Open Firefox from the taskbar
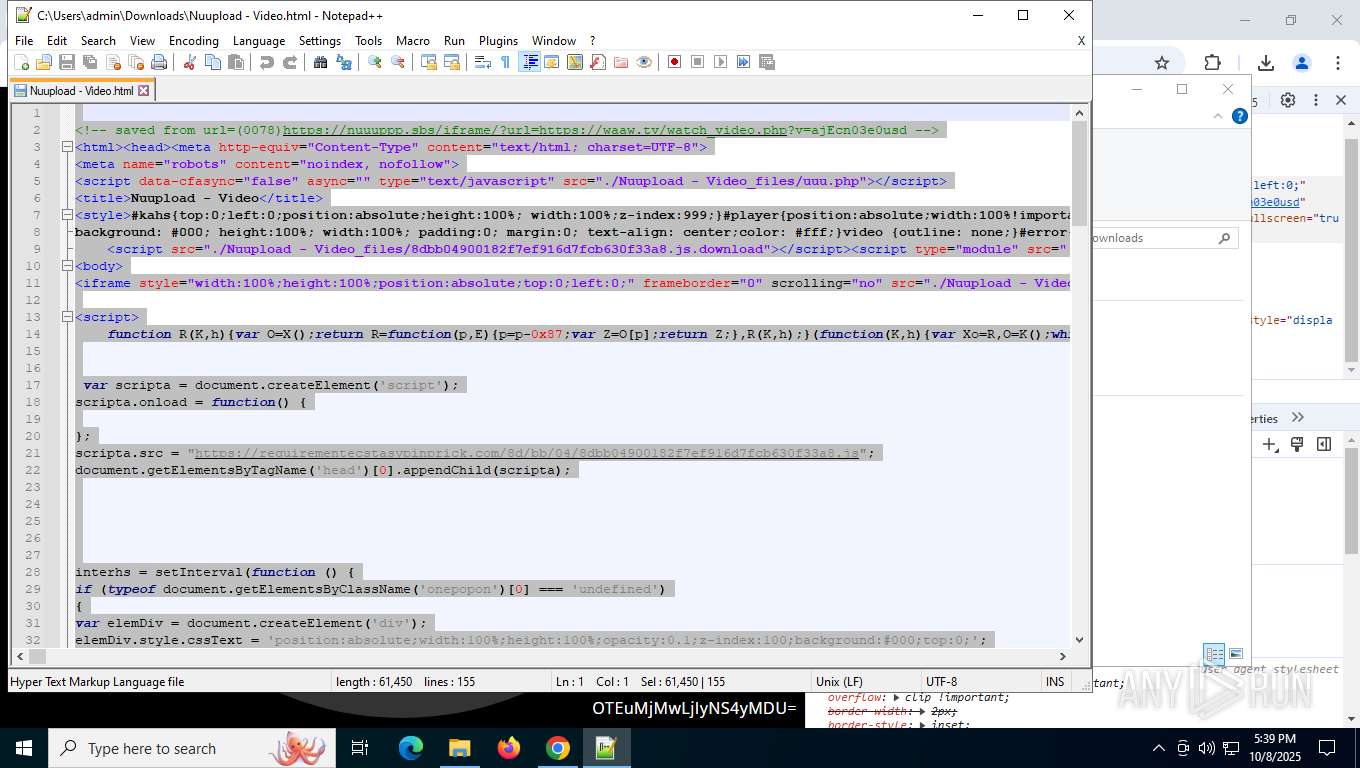The width and height of the screenshot is (1360, 768). (509, 748)
